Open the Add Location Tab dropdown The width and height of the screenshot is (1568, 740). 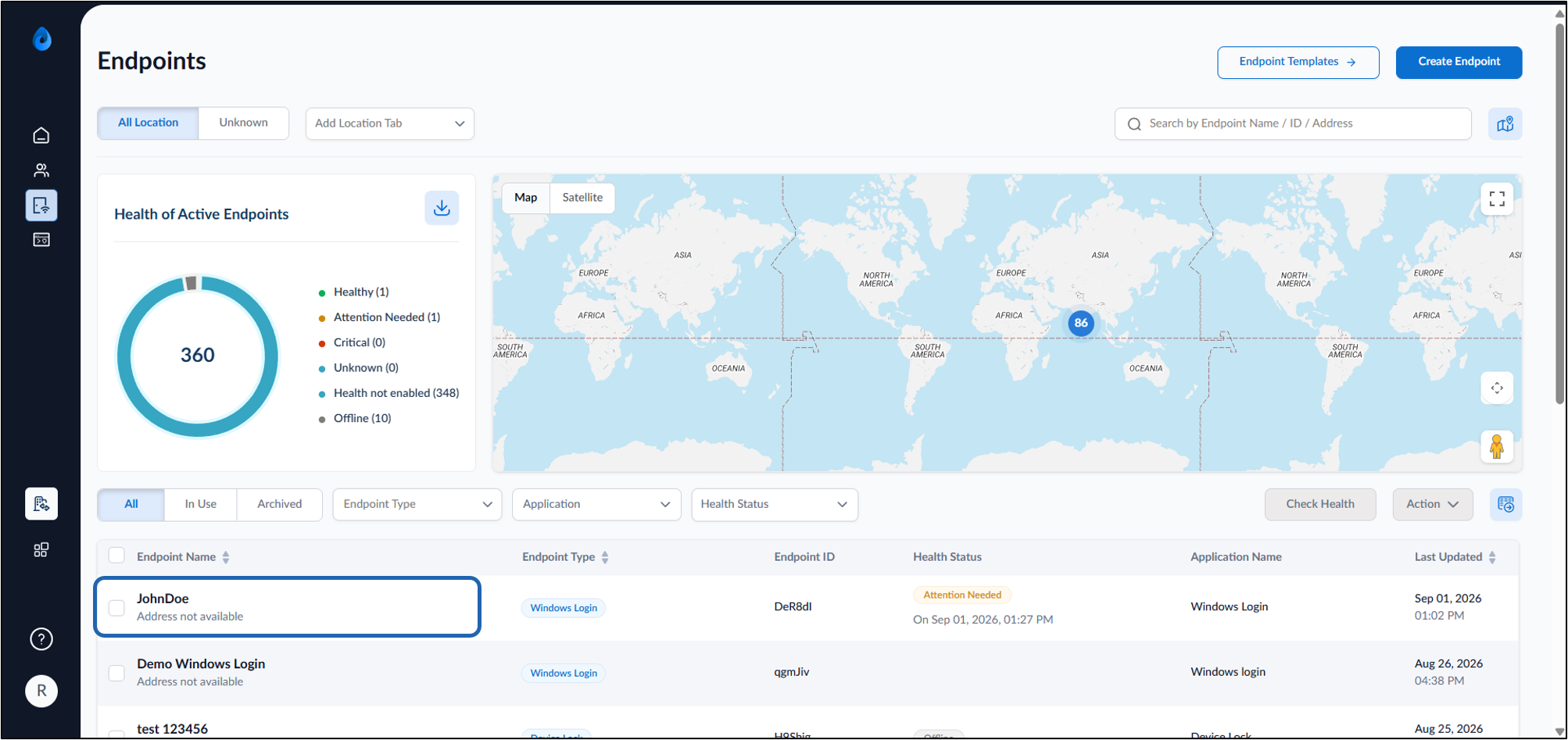tap(390, 123)
